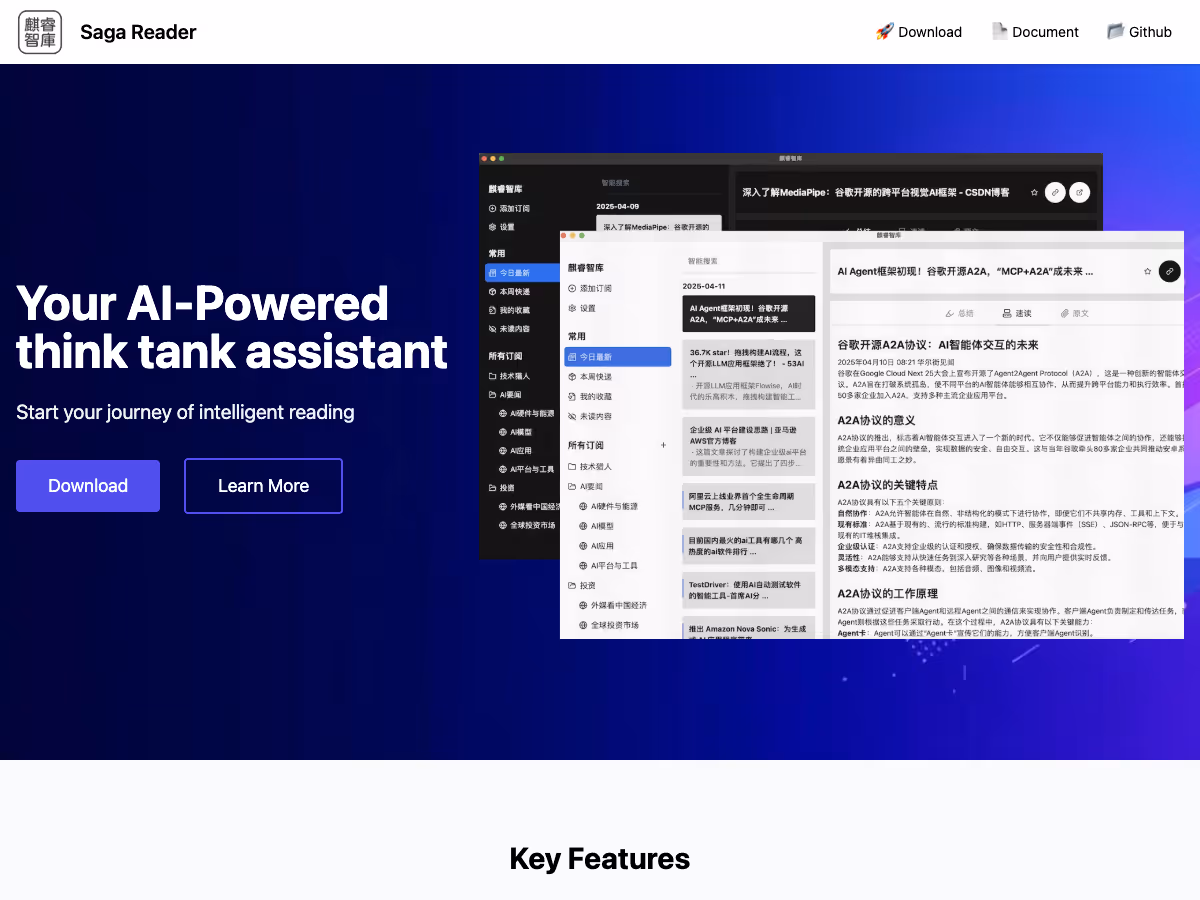Open 我的收藏 in light window sidebar

[590, 397]
